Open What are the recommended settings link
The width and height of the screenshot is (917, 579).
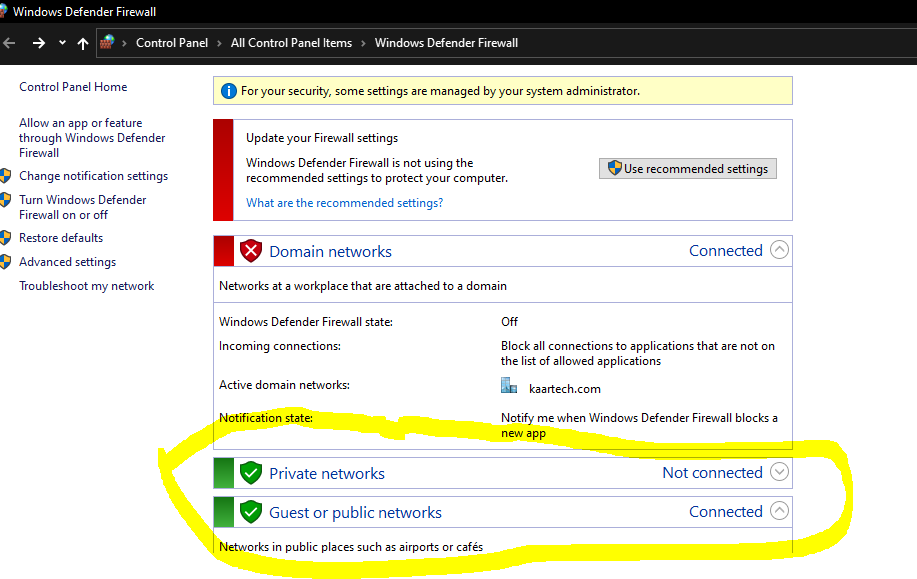344,202
